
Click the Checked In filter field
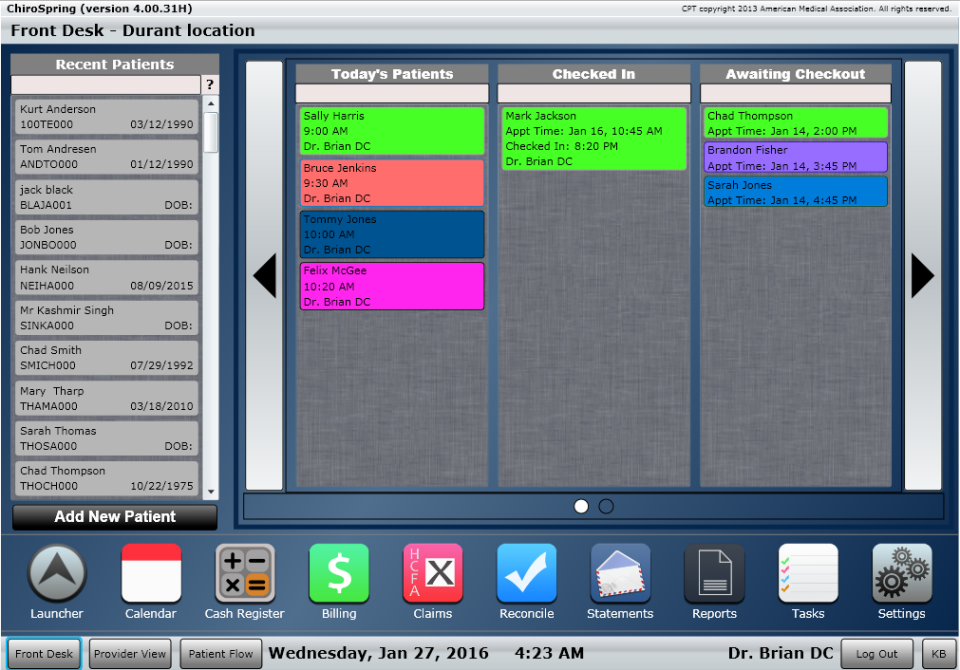click(x=594, y=93)
